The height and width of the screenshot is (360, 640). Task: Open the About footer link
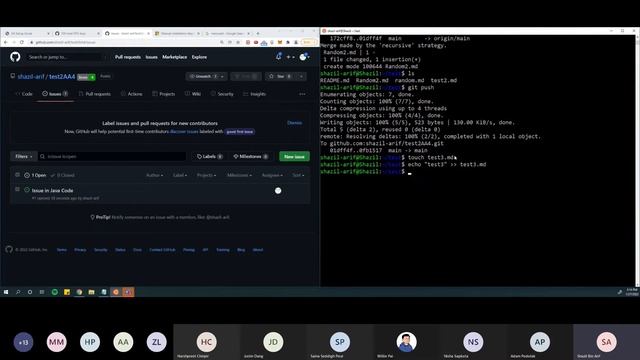(258, 250)
